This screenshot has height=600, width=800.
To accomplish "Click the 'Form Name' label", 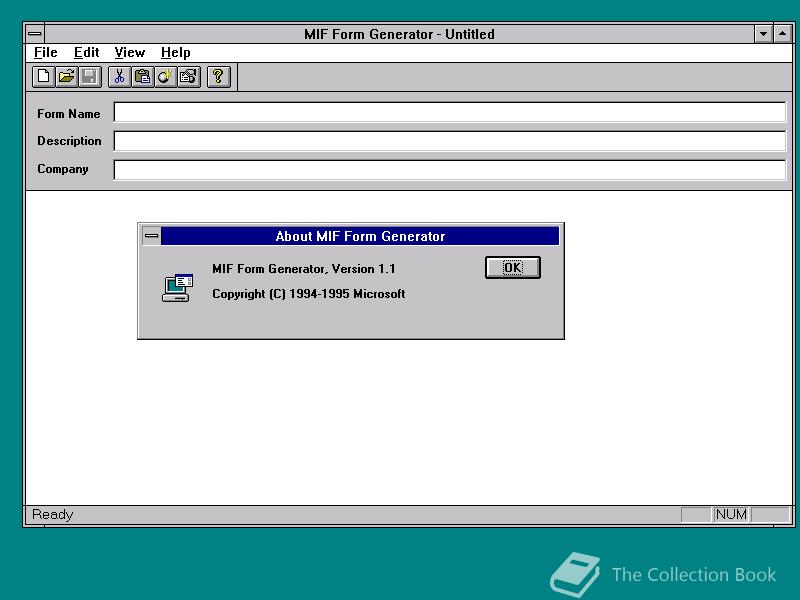I will click(68, 114).
